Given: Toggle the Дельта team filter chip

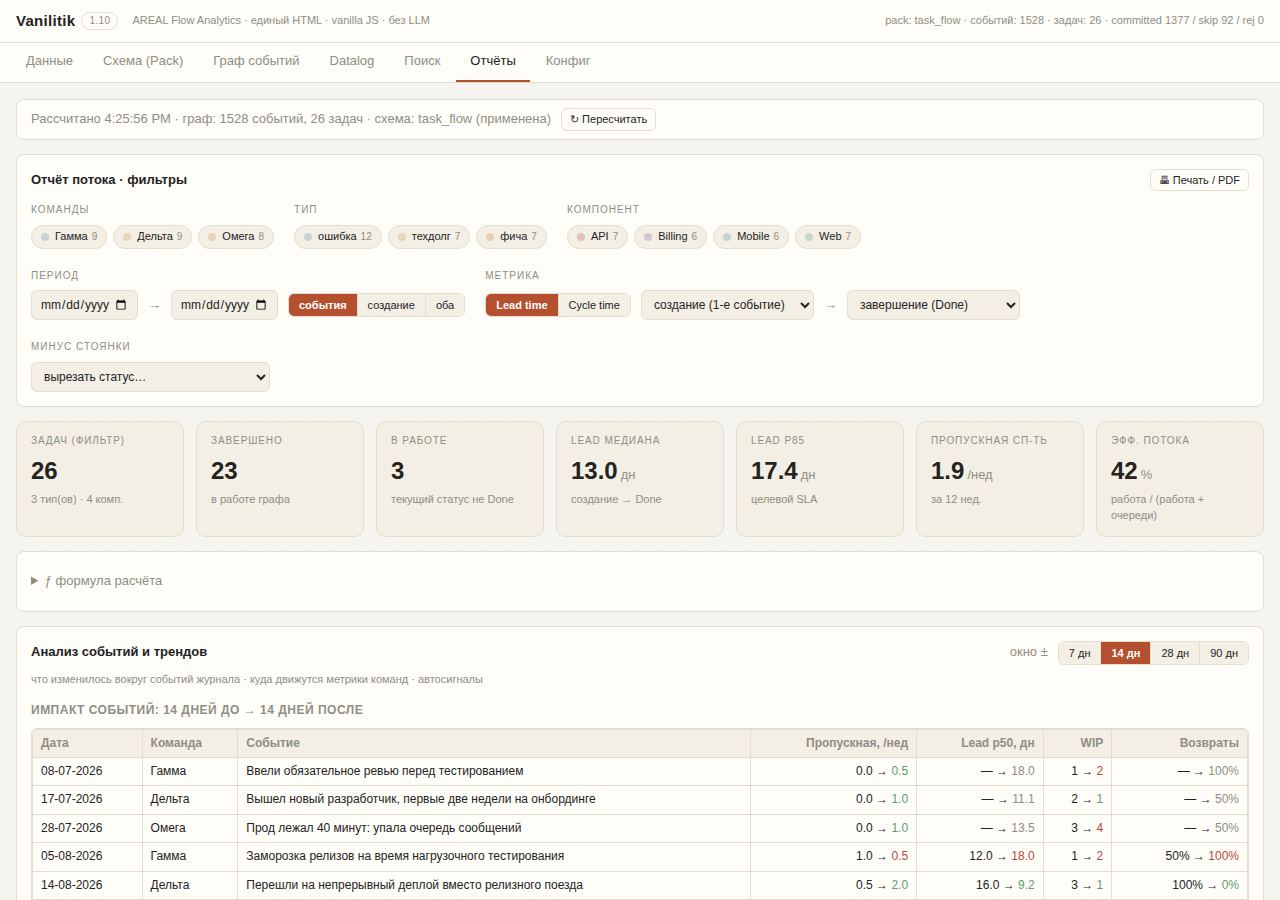Looking at the screenshot, I should point(153,237).
